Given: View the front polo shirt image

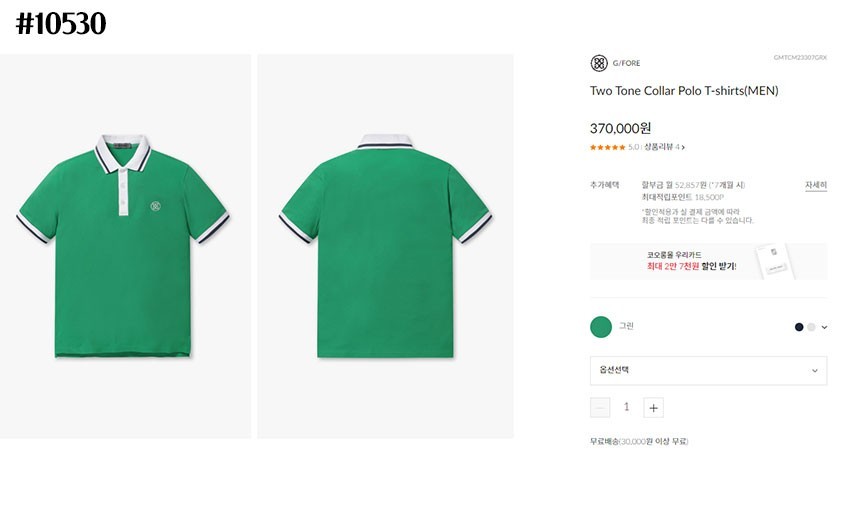Looking at the screenshot, I should [124, 246].
